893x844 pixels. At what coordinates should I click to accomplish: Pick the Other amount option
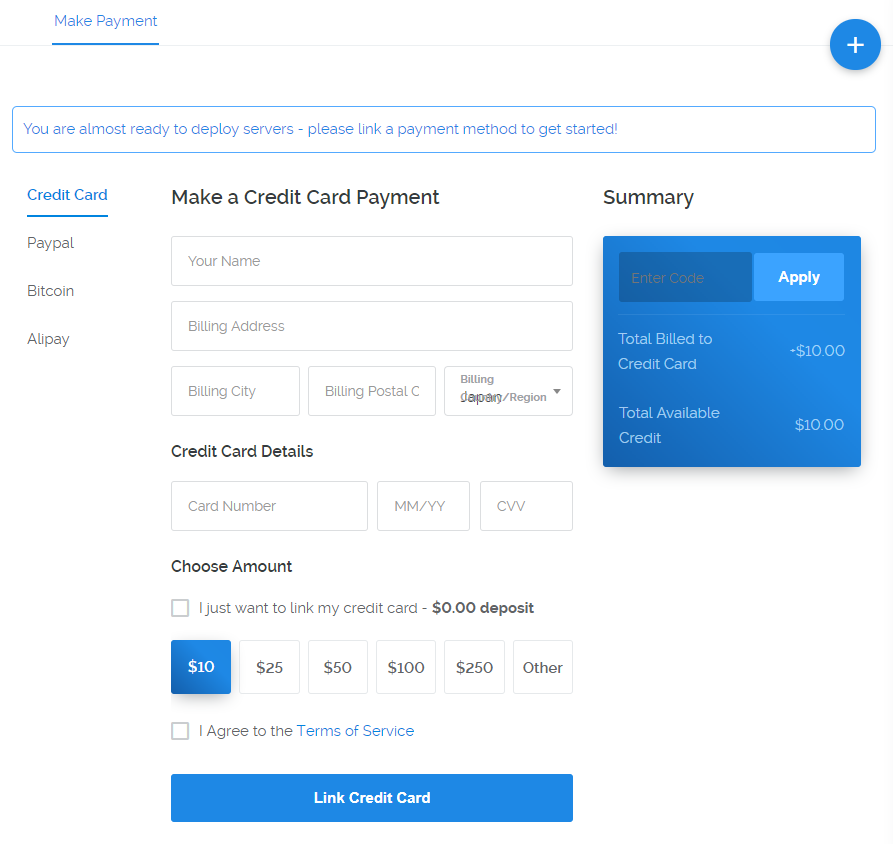tap(542, 667)
